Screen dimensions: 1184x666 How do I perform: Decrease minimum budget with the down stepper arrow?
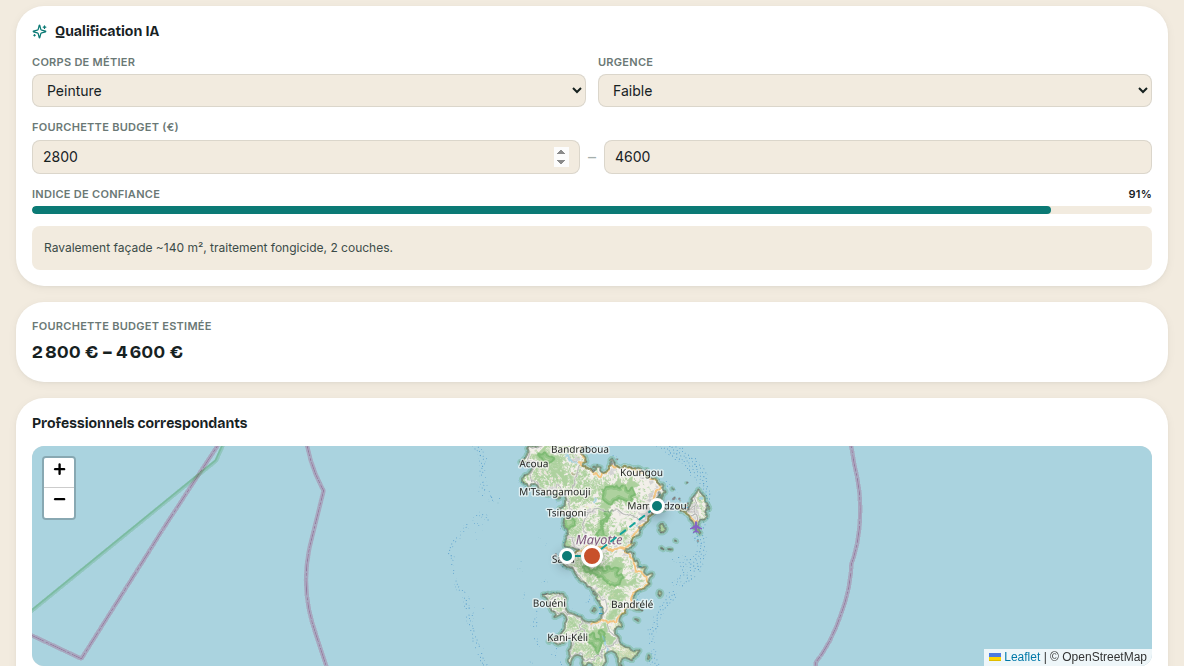[560, 162]
